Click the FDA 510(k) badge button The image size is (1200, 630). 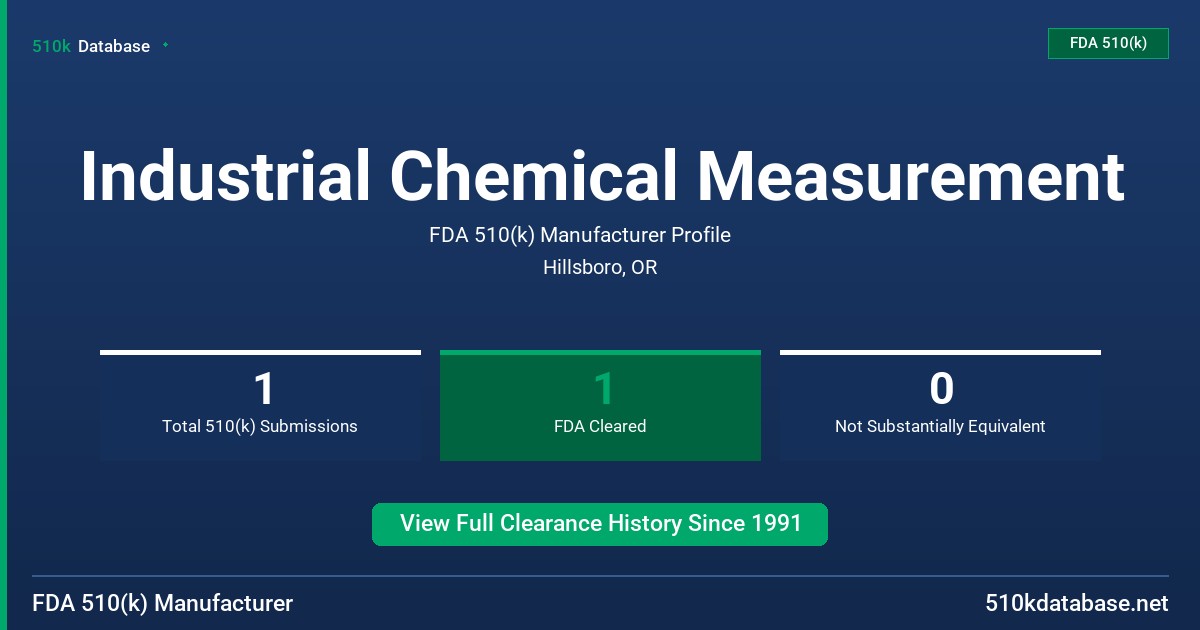[x=1108, y=43]
